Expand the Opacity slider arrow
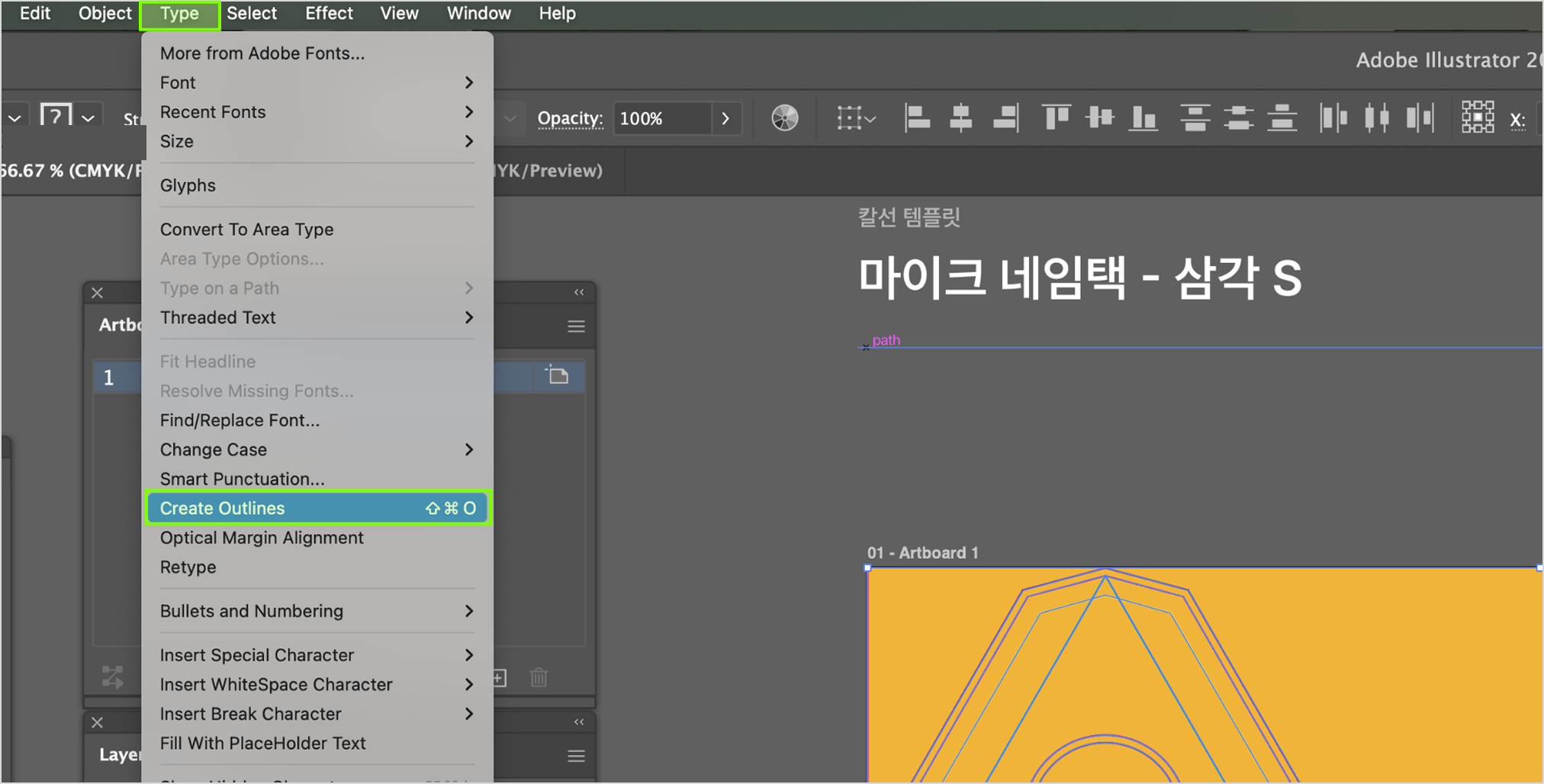 pos(725,119)
